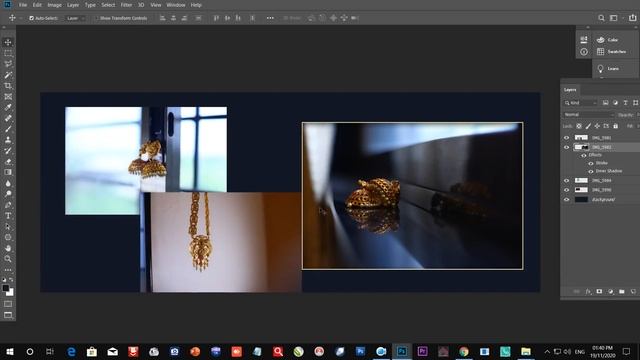640x360 pixels.
Task: Open the Window menu
Action: click(x=176, y=5)
